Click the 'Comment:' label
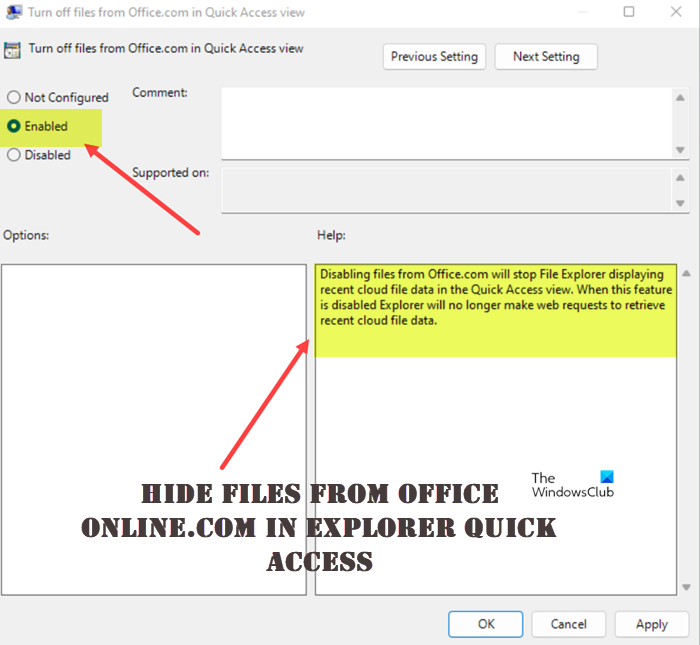Viewport: 700px width, 645px height. click(x=160, y=92)
